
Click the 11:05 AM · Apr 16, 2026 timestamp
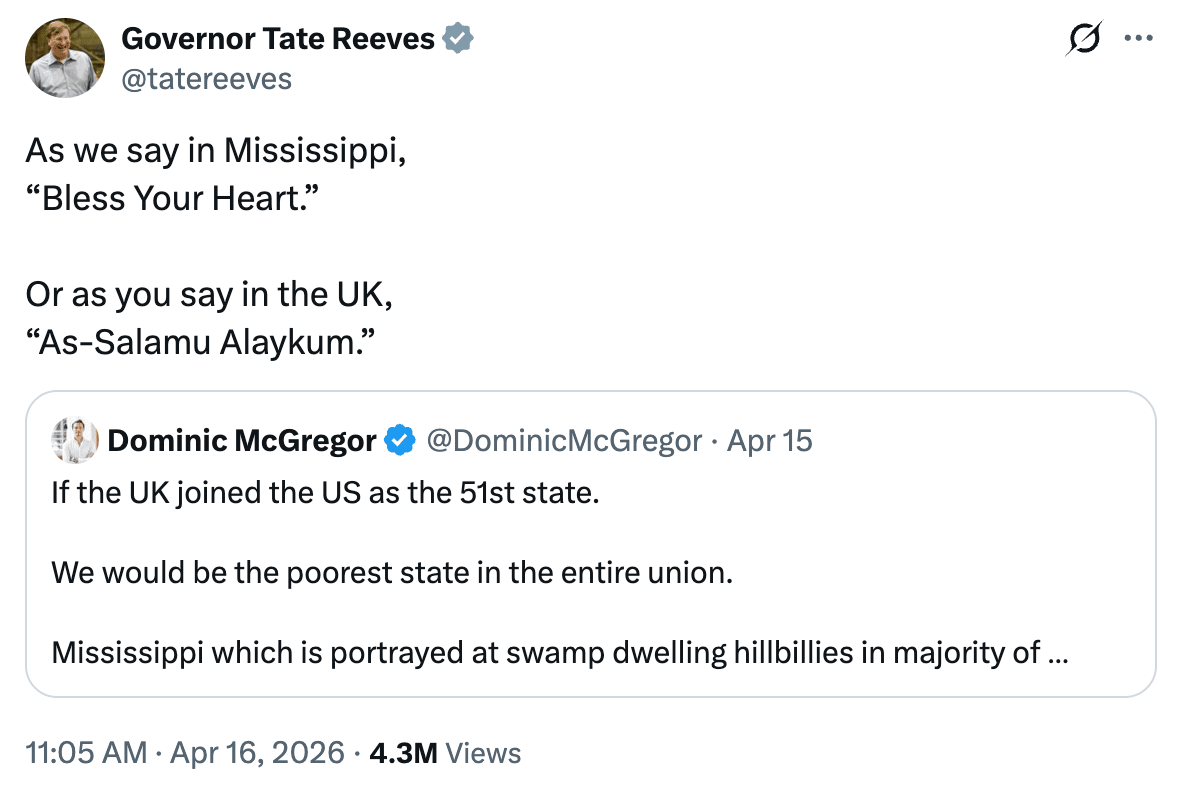(185, 753)
